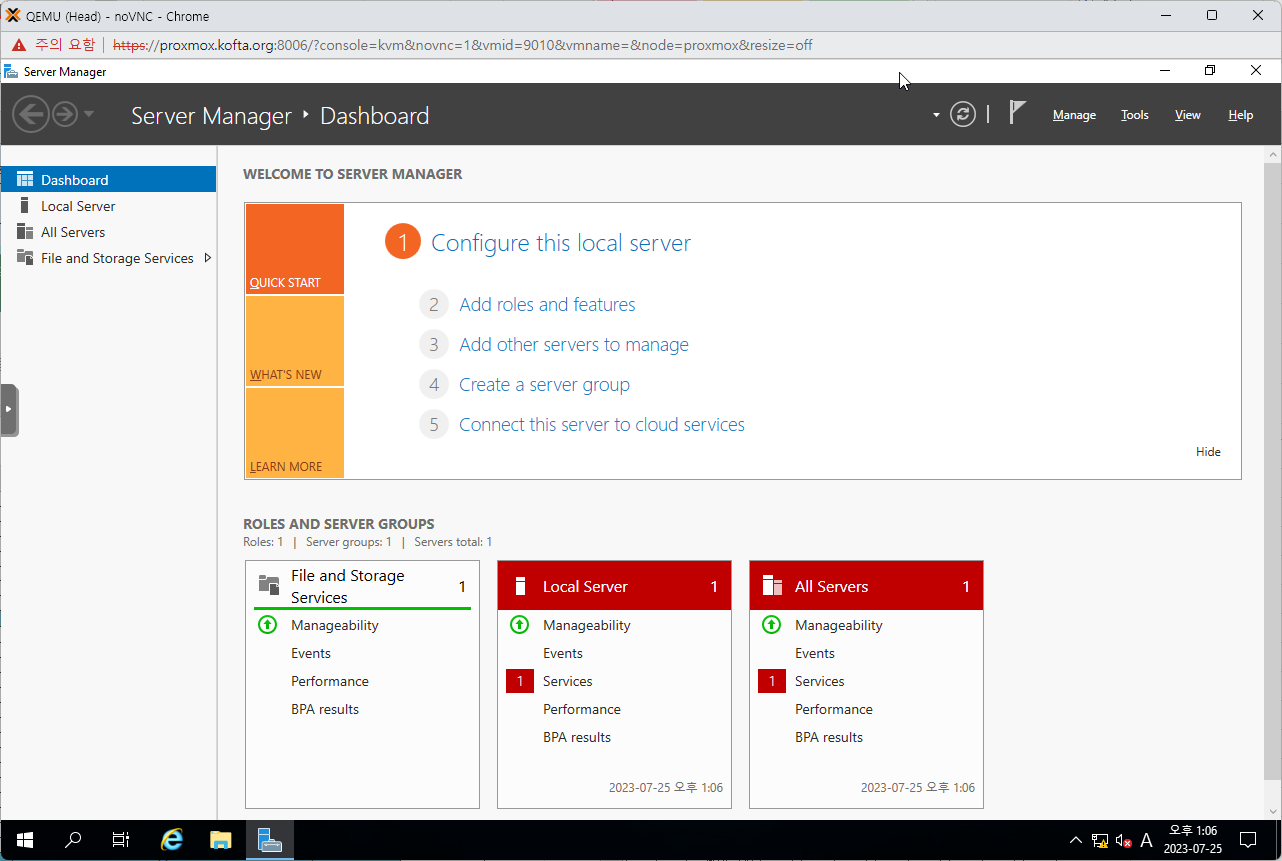
Task: Open the Notifications flag icon
Action: coord(1017,113)
